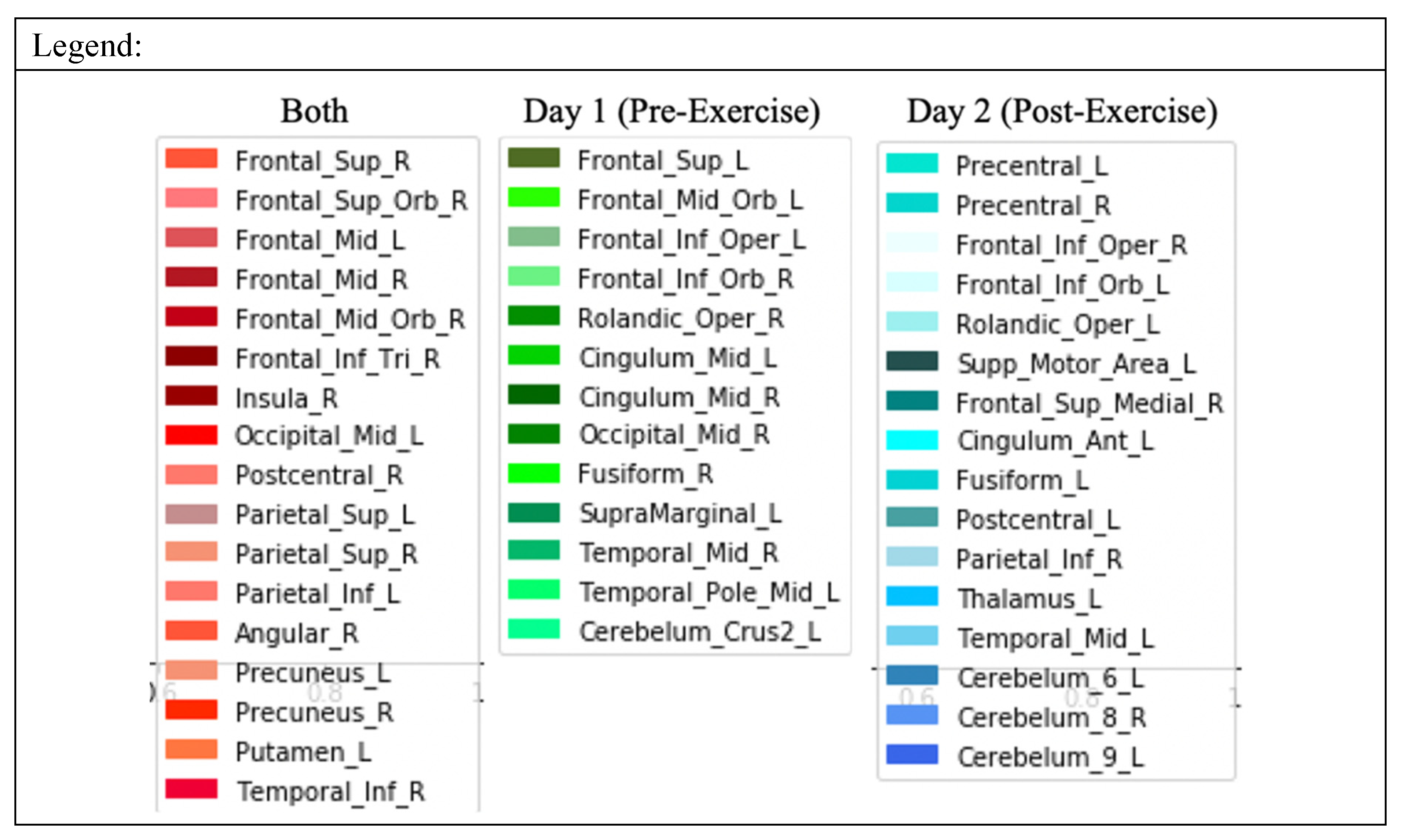Viewport: 1401px width, 840px height.
Task: Select the Occipital_Mid_L bright red swatch
Action: point(191,435)
